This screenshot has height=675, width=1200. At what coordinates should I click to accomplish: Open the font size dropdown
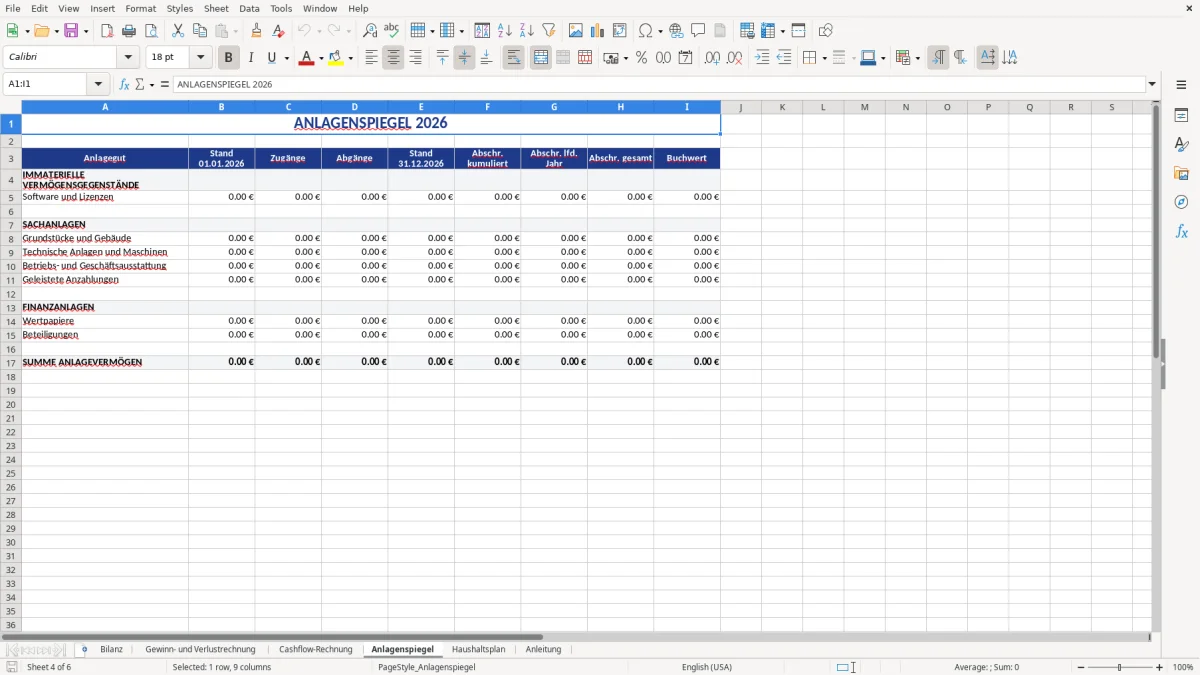pos(199,57)
